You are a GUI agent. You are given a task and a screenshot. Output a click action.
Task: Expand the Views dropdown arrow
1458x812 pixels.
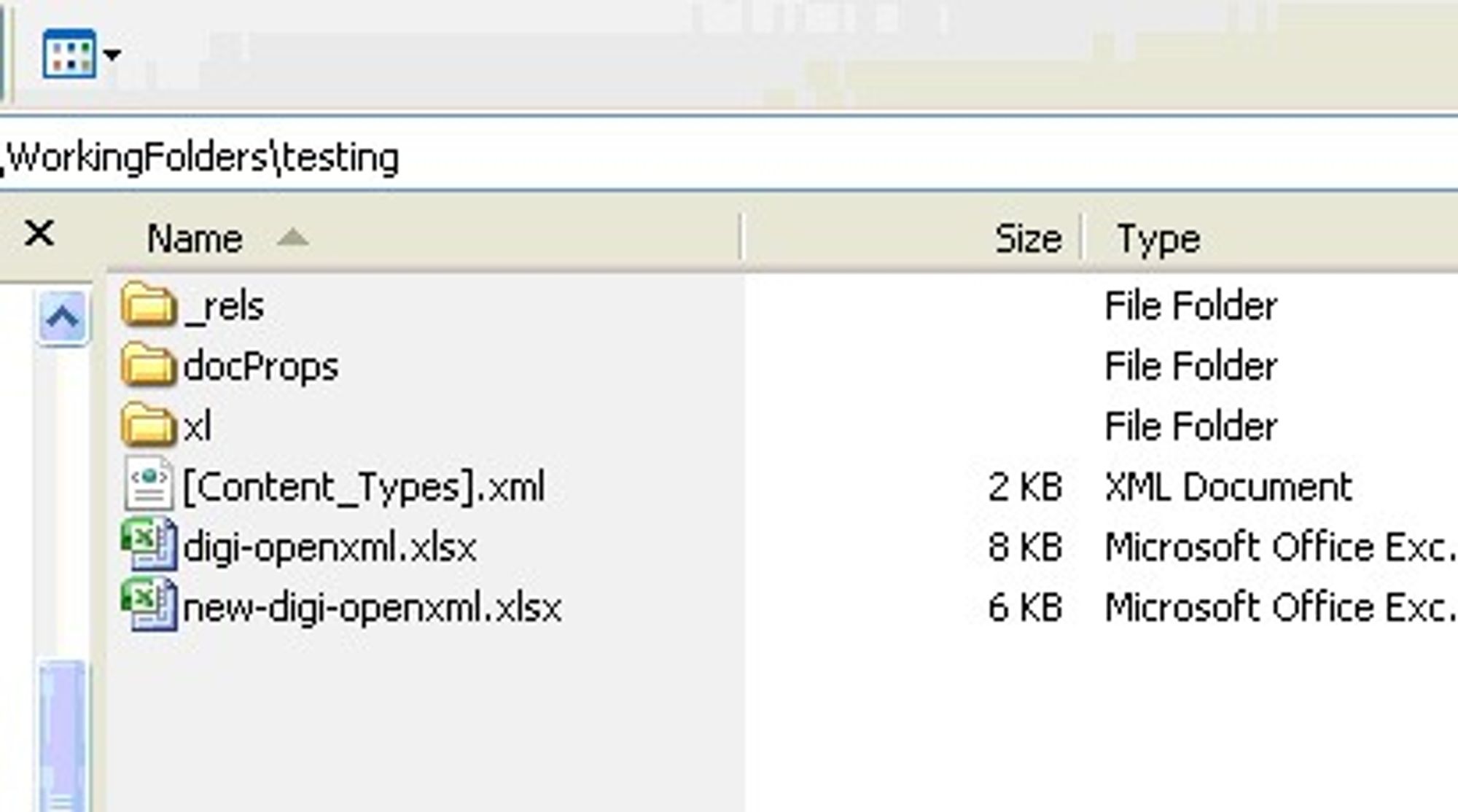(112, 54)
